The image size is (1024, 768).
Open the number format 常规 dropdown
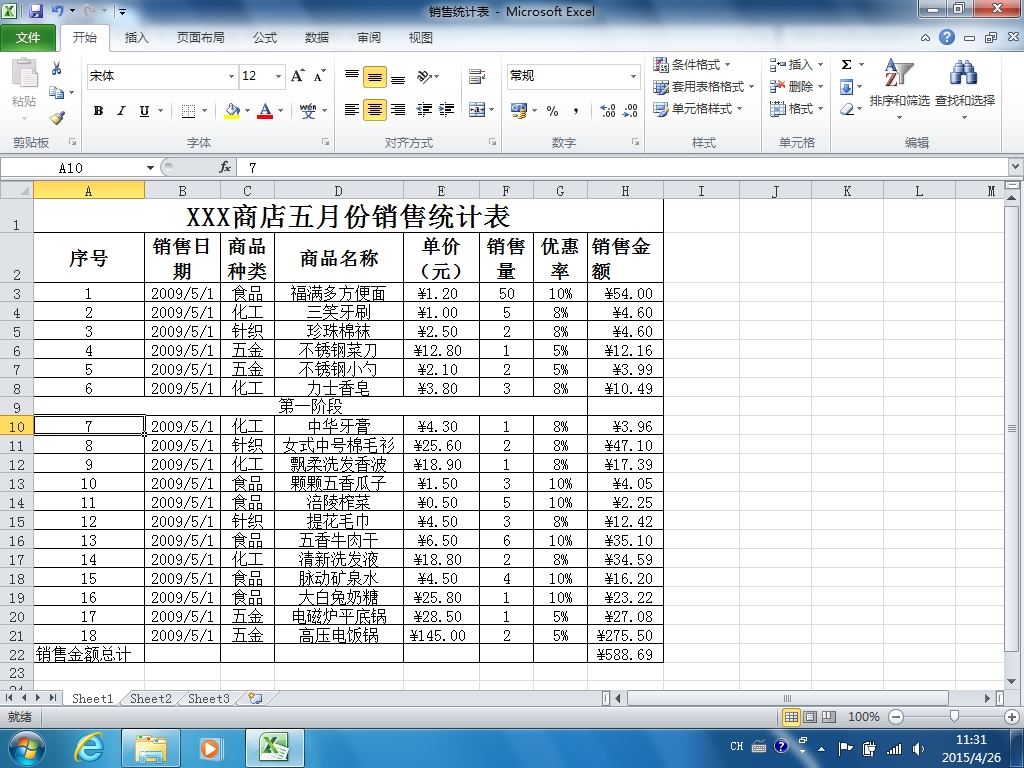tap(633, 76)
